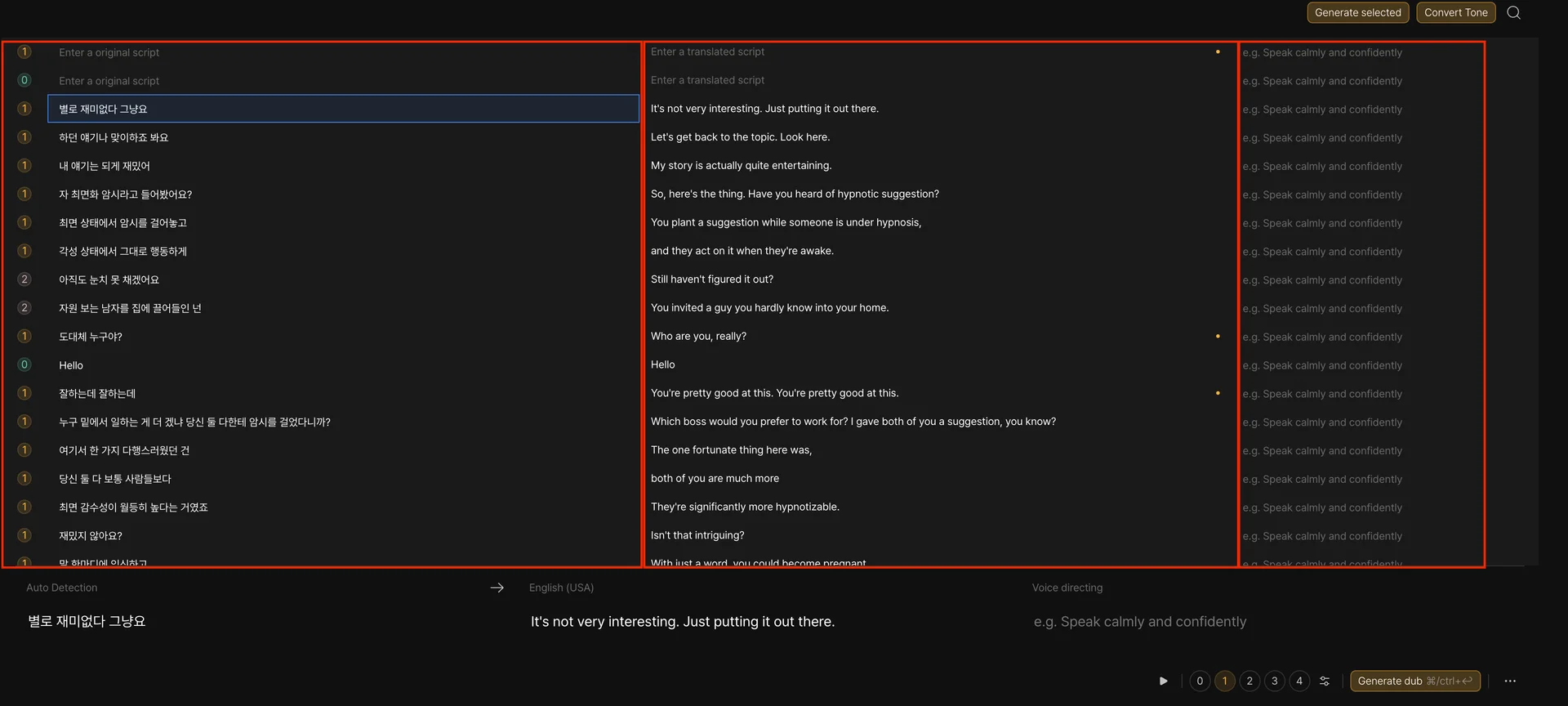Click the orange dot on 'Who are you, really?' row

tap(1218, 336)
